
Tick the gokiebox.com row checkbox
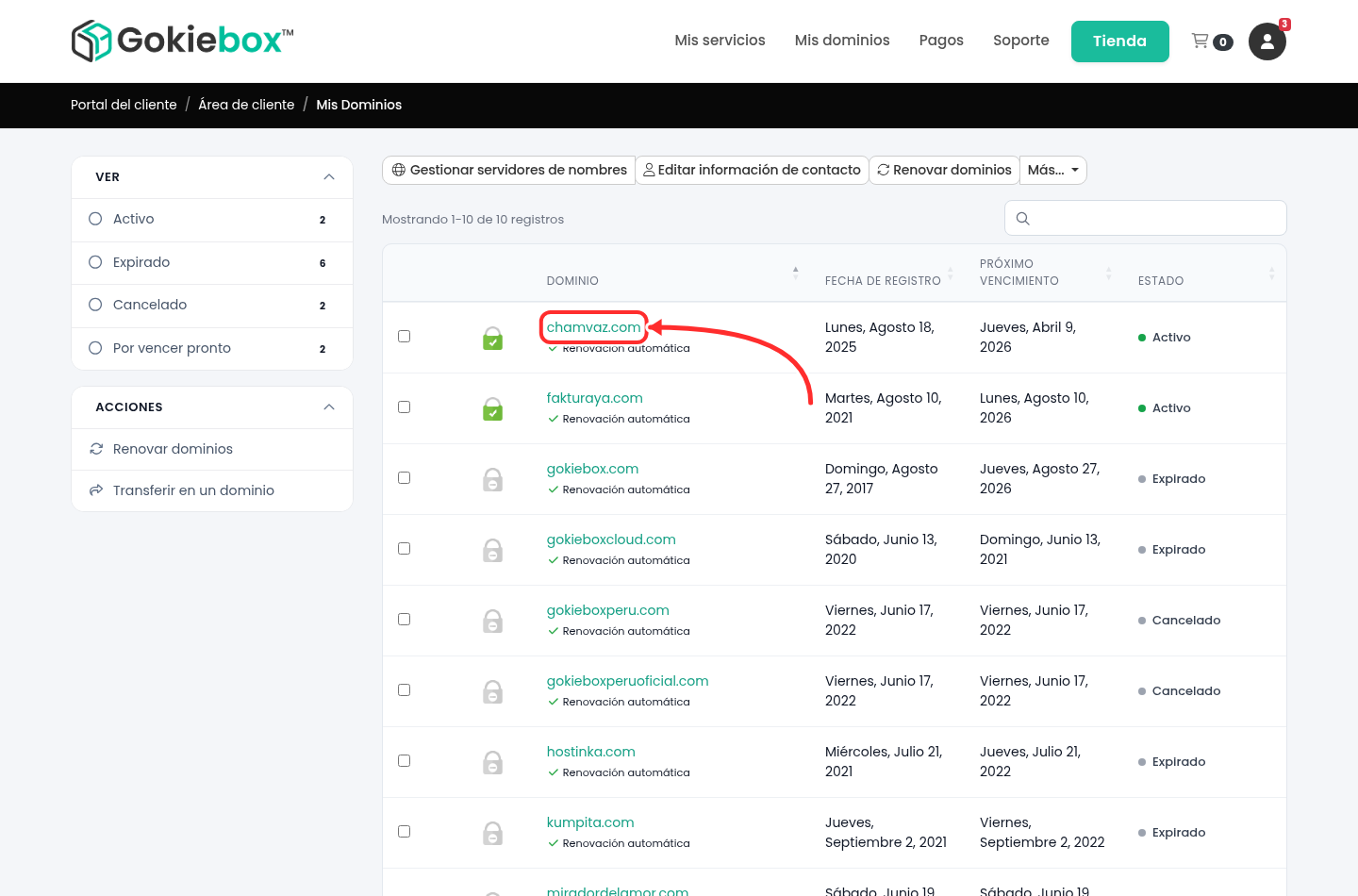click(405, 478)
